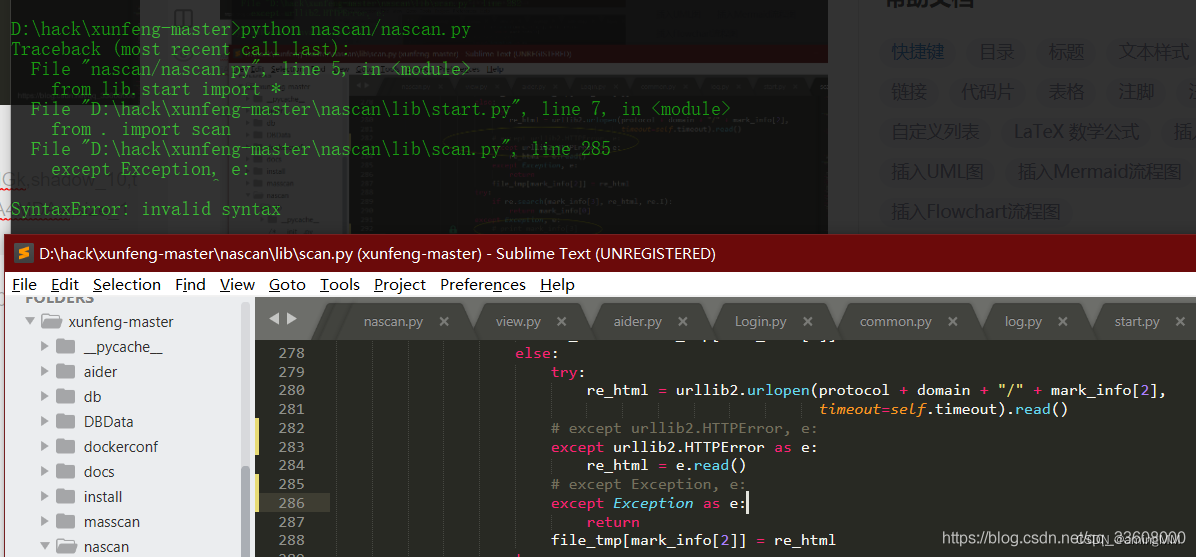1196x557 pixels.
Task: Open the Edit menu
Action: [65, 285]
